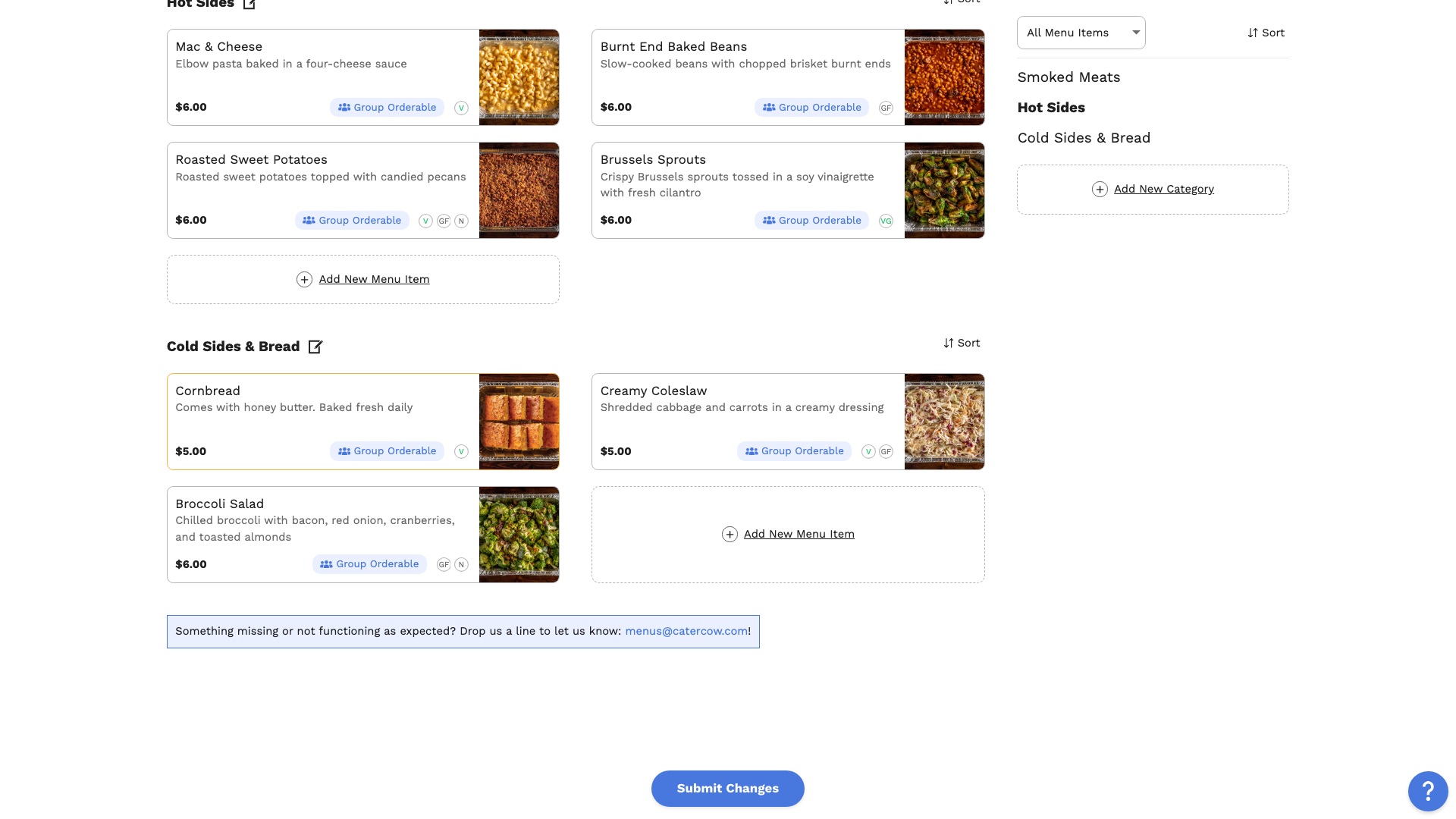Click the GF badge on Roasted Sweet Potatoes
1456x819 pixels.
tap(444, 221)
